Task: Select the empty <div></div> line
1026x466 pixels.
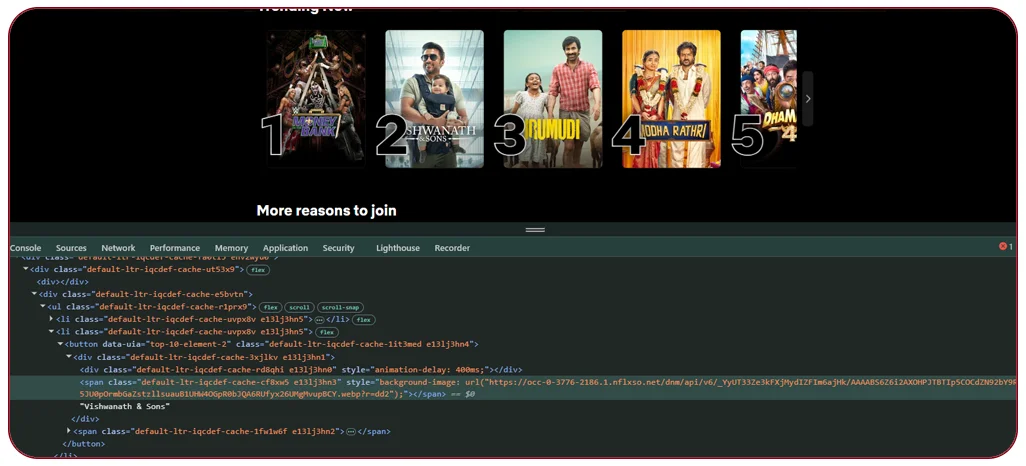Action: 62,282
